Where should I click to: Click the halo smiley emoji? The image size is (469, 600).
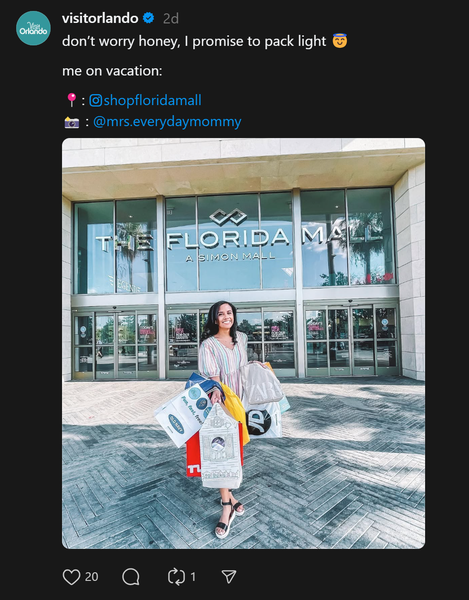click(340, 41)
